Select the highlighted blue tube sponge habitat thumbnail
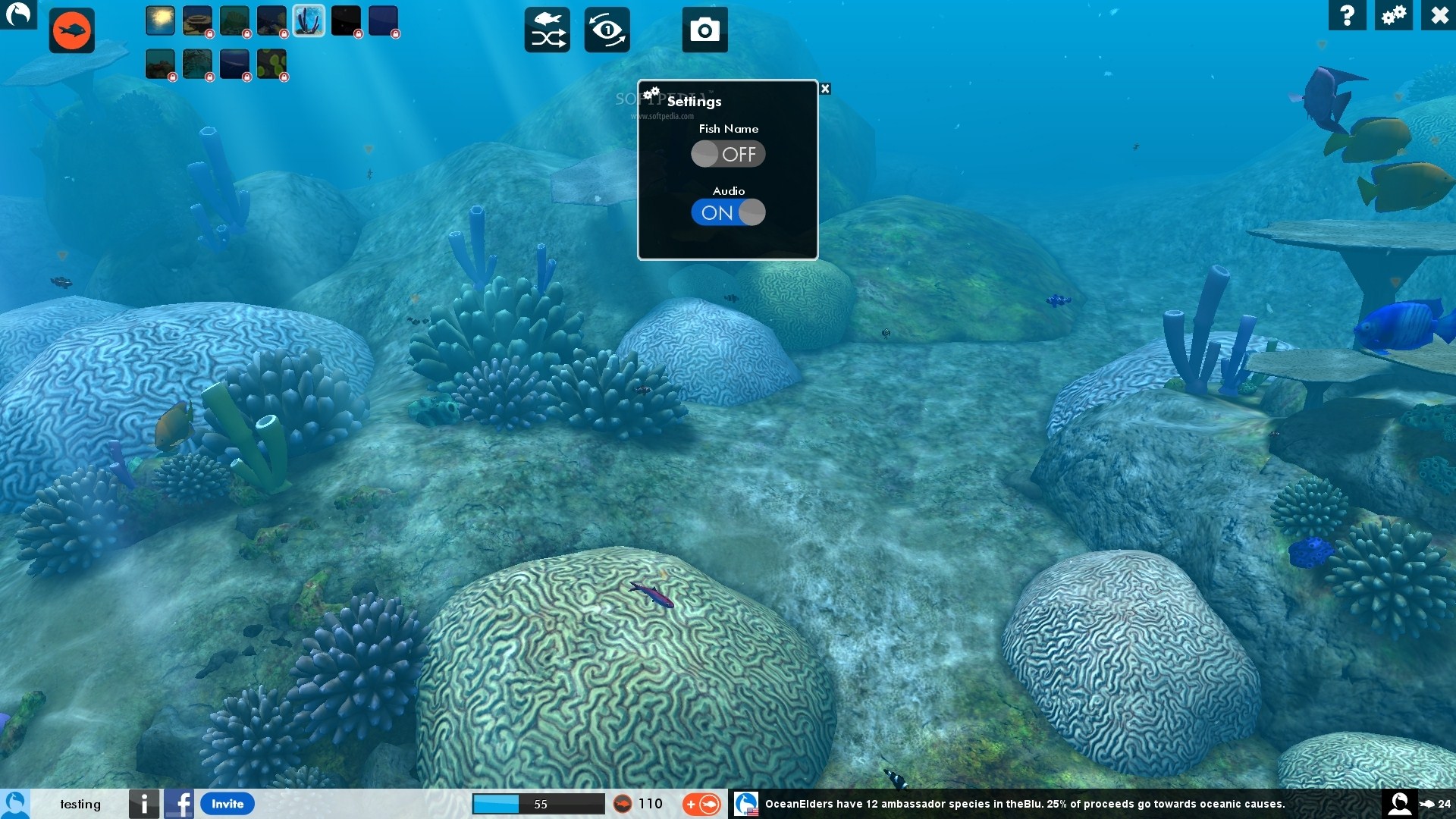The image size is (1456, 819). tap(309, 20)
